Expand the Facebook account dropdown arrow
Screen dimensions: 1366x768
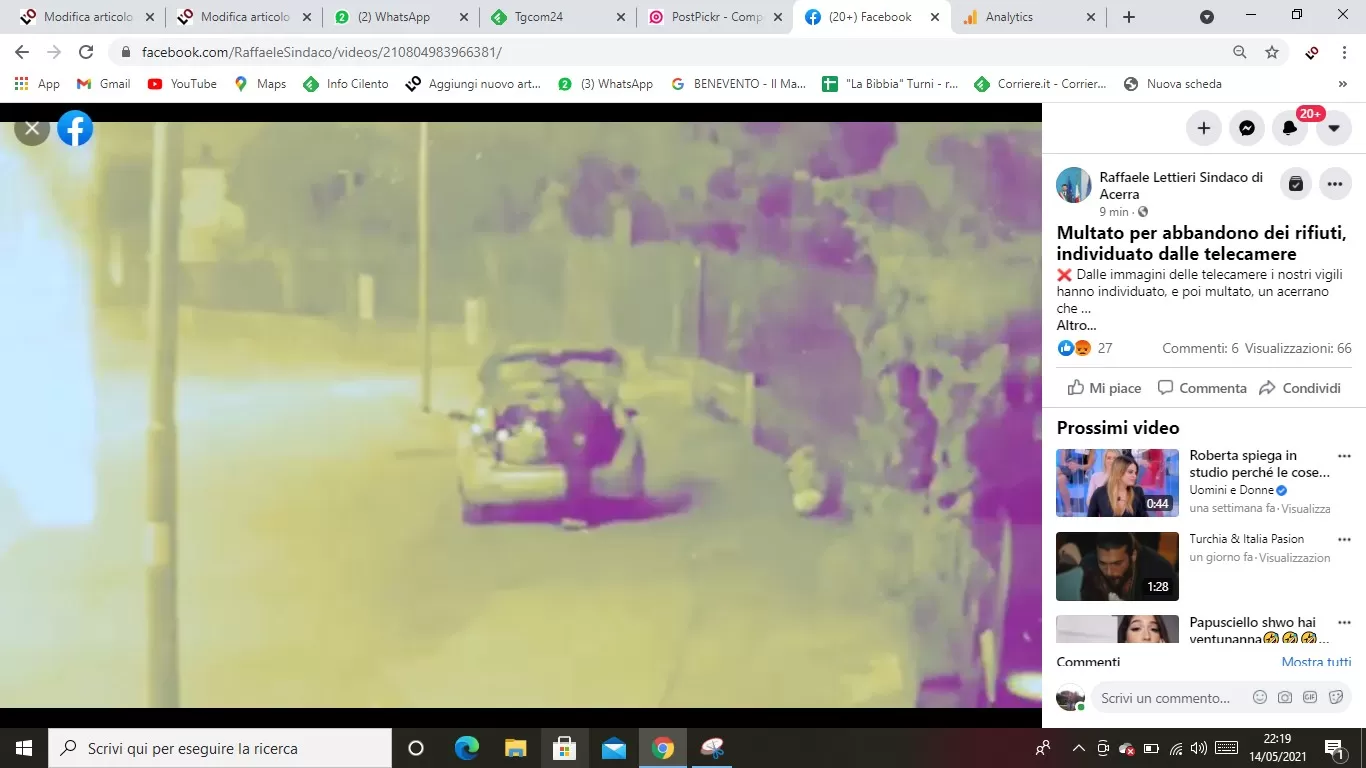(x=1334, y=128)
